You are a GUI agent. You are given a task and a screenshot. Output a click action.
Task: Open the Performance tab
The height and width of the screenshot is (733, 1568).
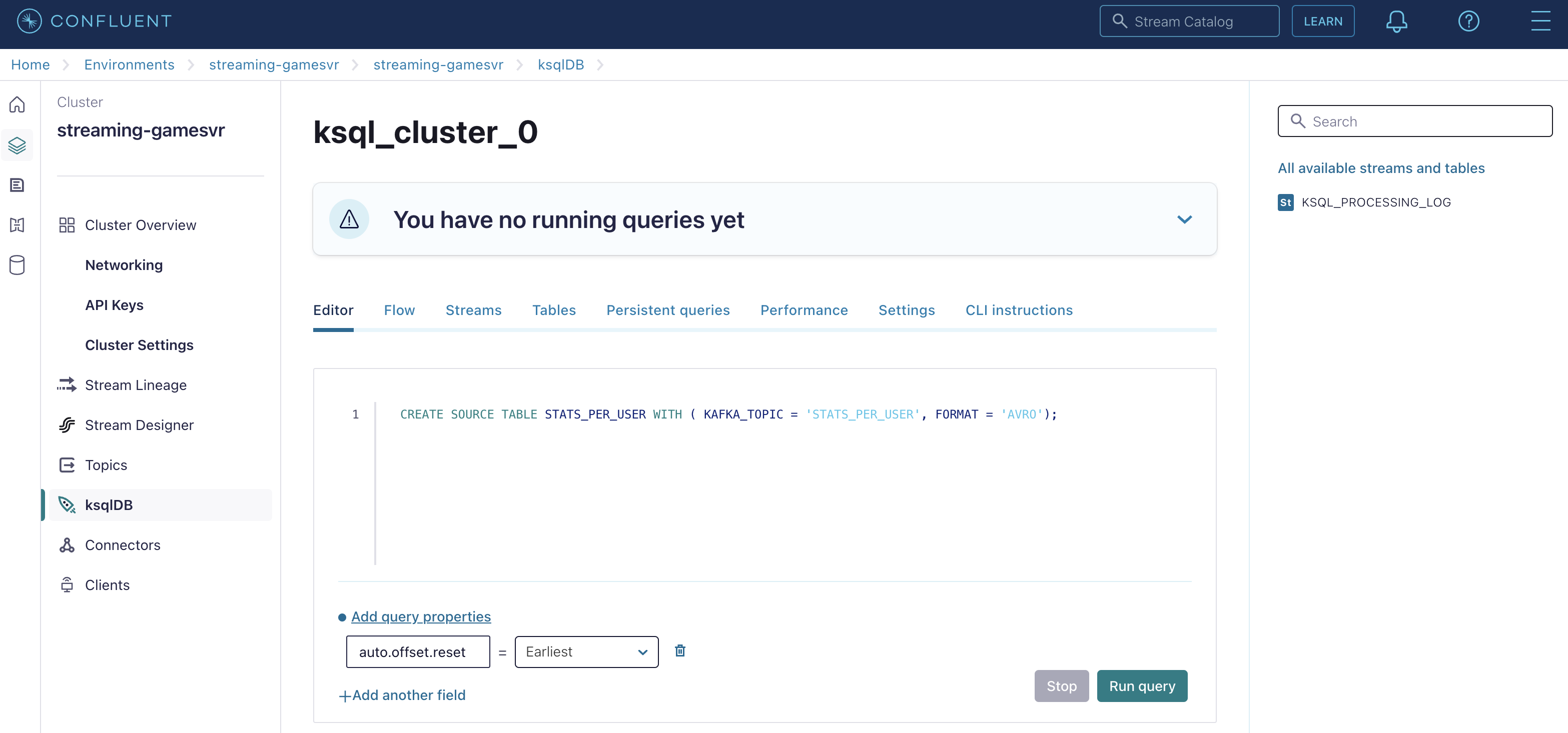804,310
